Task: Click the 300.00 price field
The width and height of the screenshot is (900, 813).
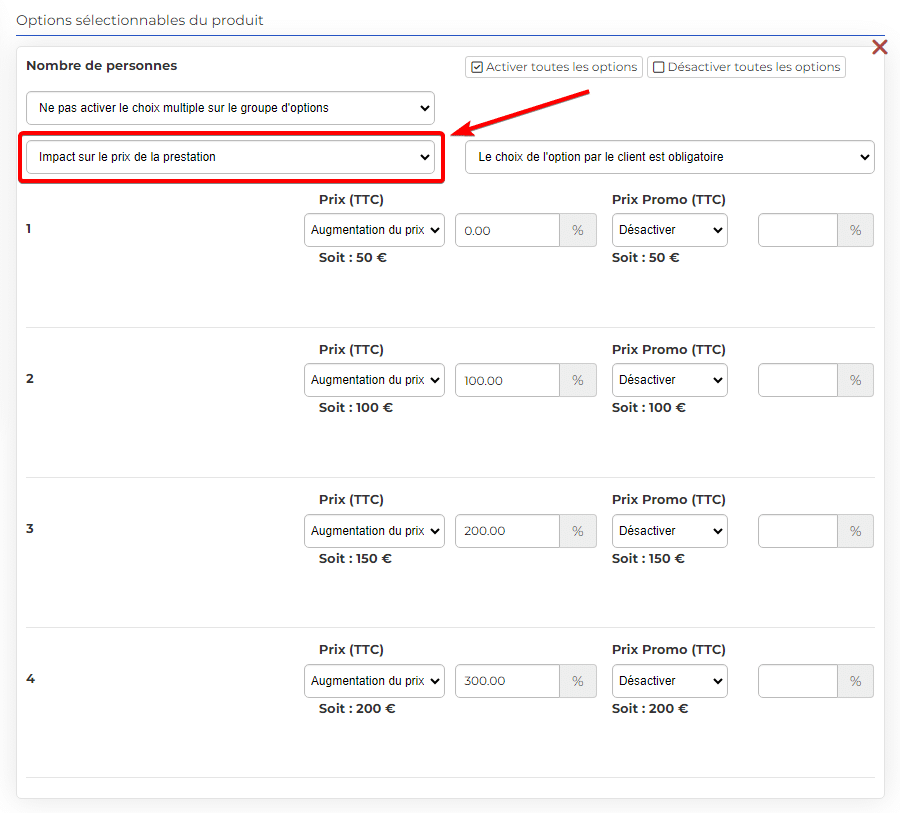Action: pos(507,681)
